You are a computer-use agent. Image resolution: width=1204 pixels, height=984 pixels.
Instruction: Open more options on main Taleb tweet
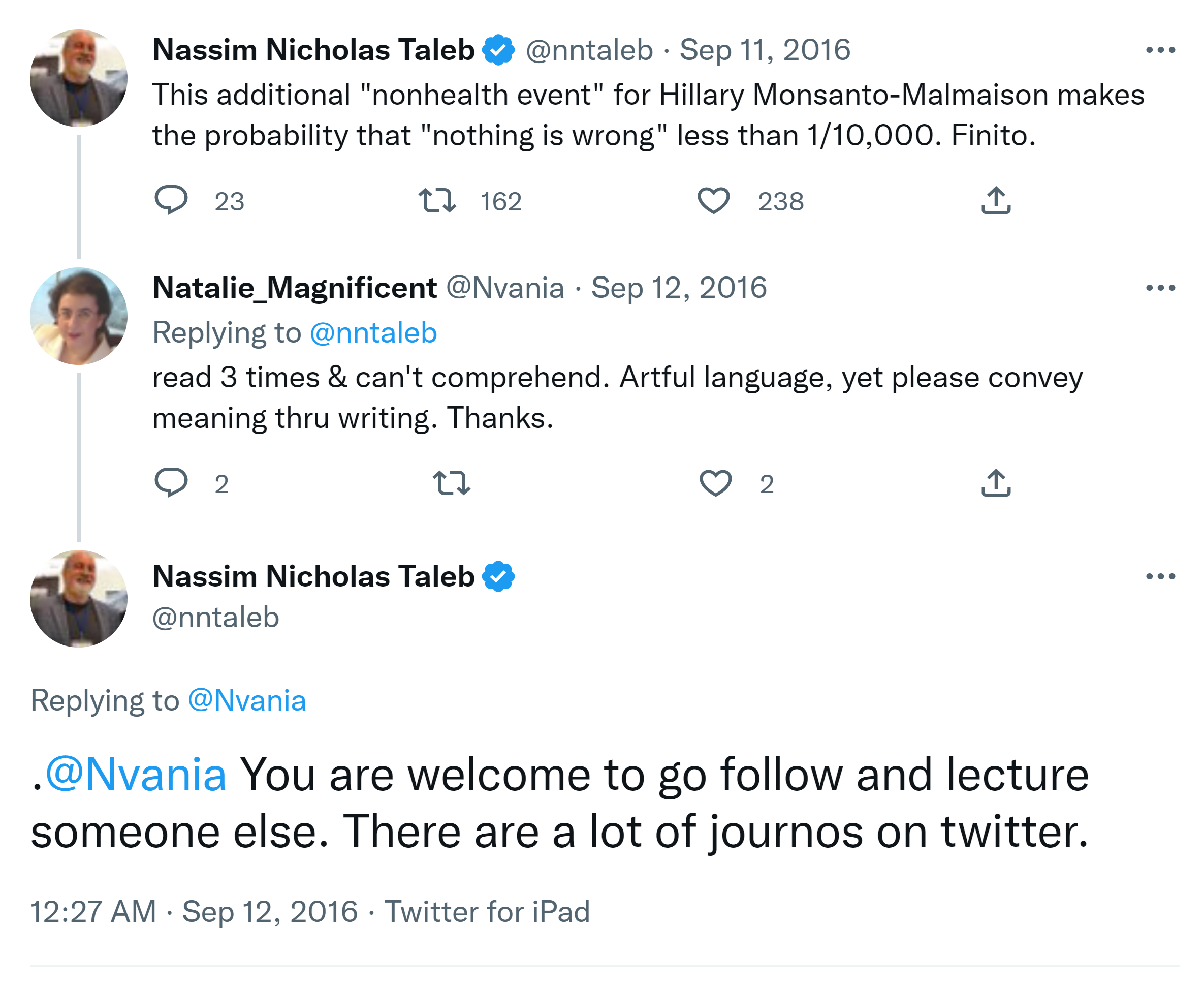(1160, 576)
